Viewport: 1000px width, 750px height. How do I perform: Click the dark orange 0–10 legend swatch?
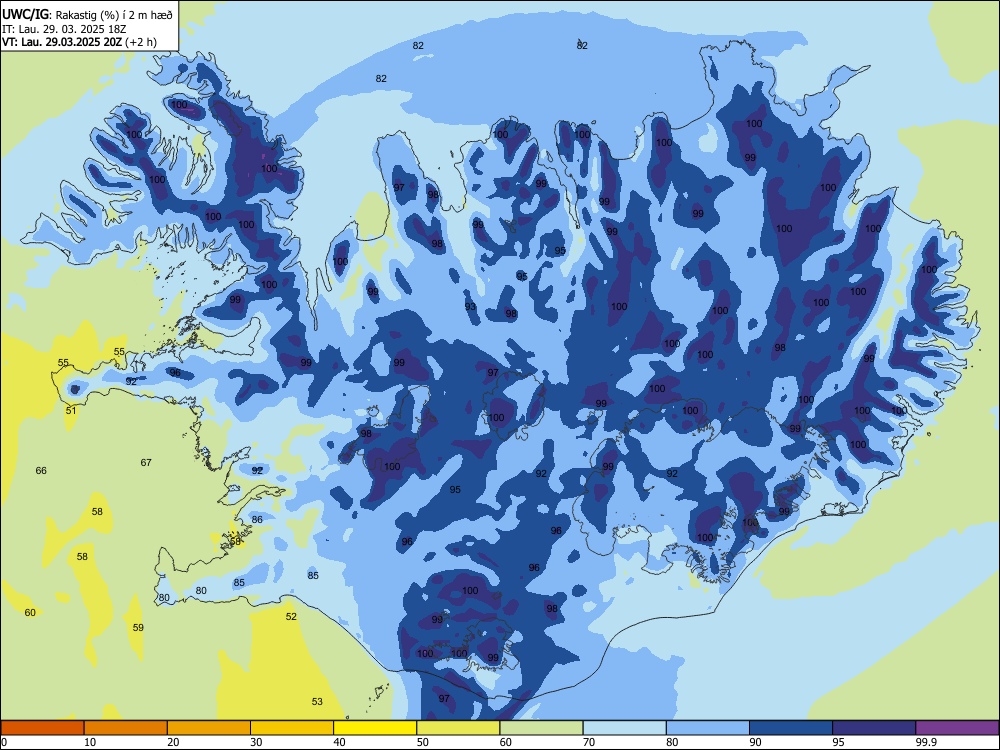(x=42, y=728)
